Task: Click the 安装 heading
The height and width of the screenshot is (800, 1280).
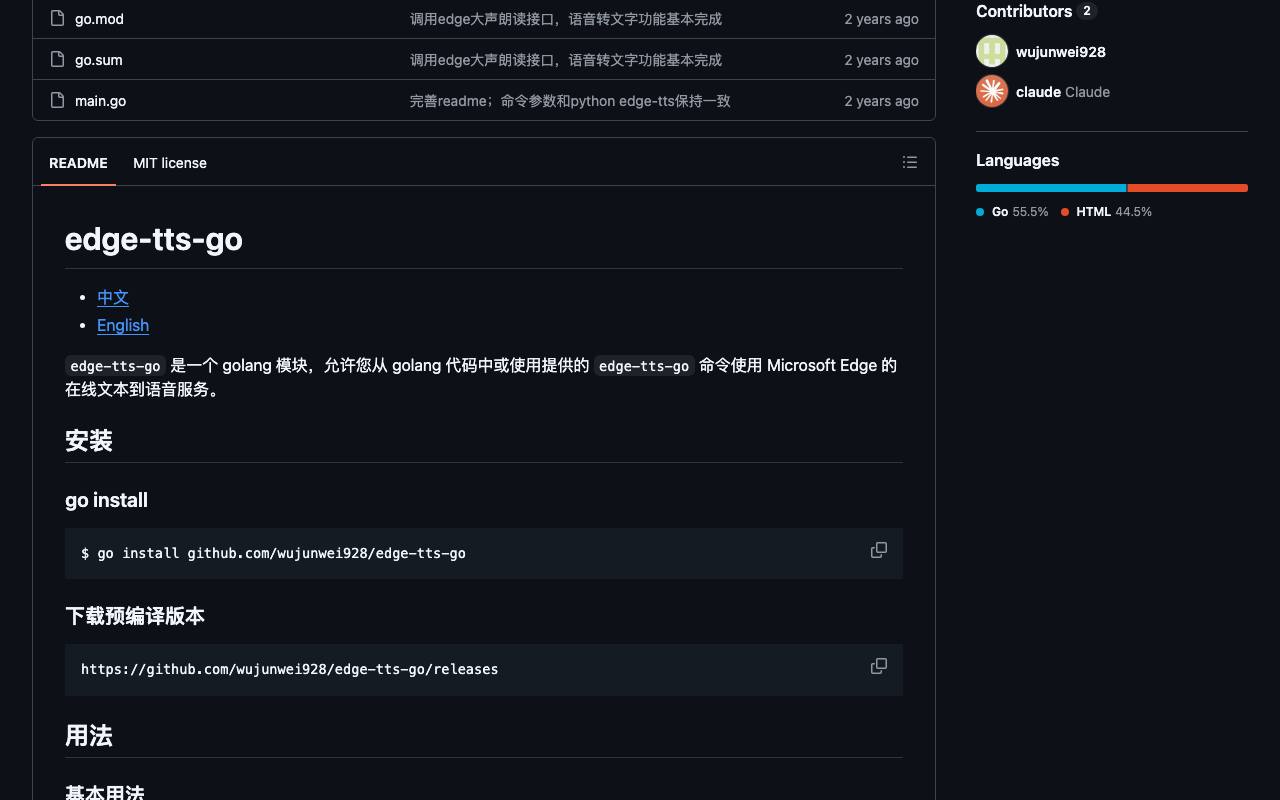Action: pos(89,441)
